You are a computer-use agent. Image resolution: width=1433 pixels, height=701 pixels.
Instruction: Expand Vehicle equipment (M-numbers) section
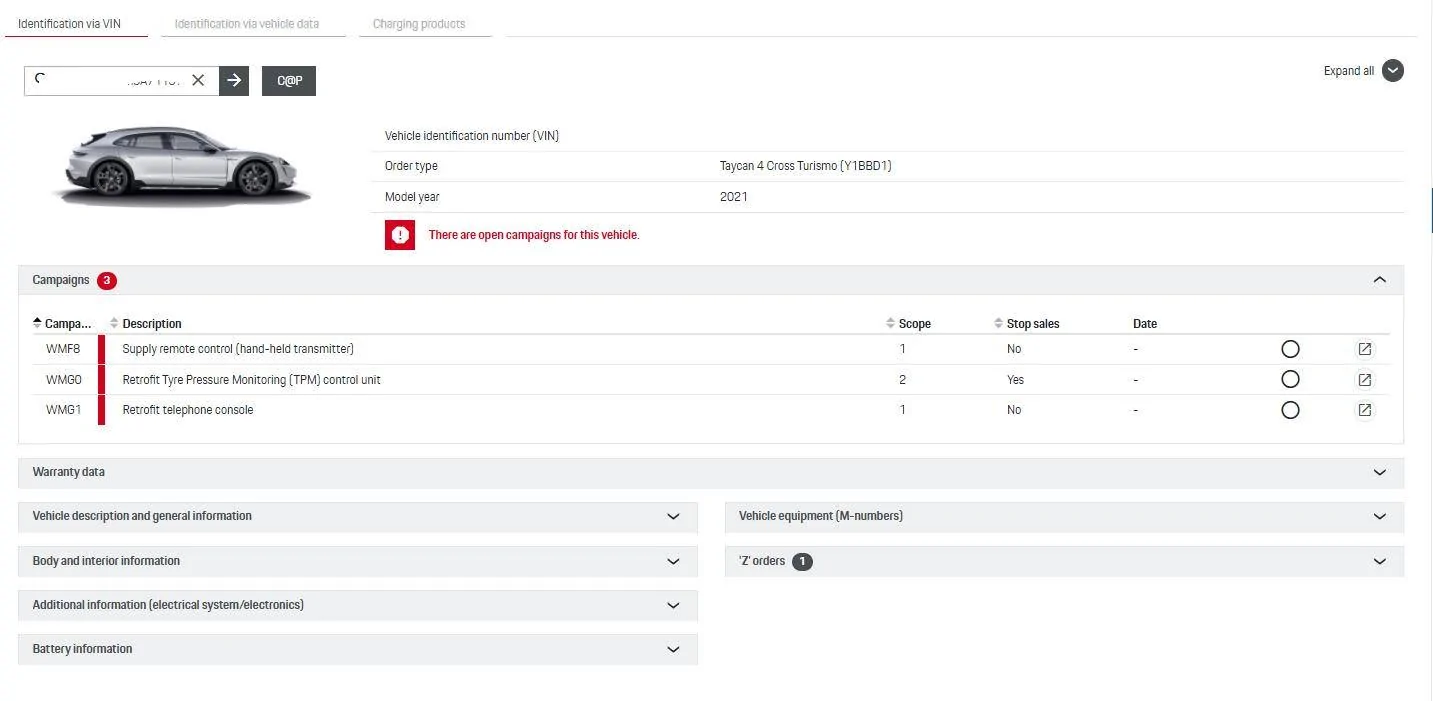[x=1064, y=516]
